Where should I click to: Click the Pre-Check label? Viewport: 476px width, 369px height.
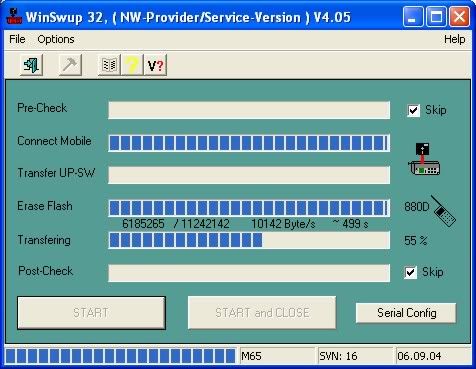click(x=42, y=108)
